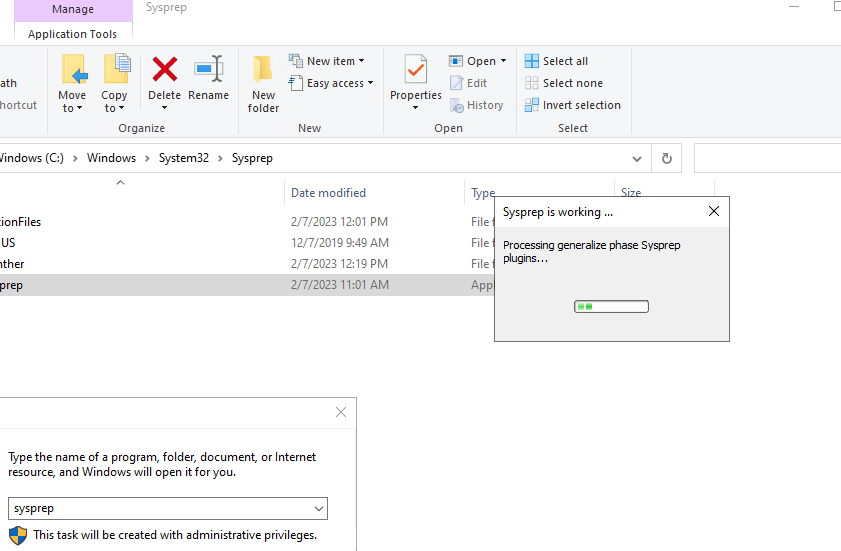Go to Windows (C:) in breadcrumb
Screen dimensions: 841x551
(31, 158)
